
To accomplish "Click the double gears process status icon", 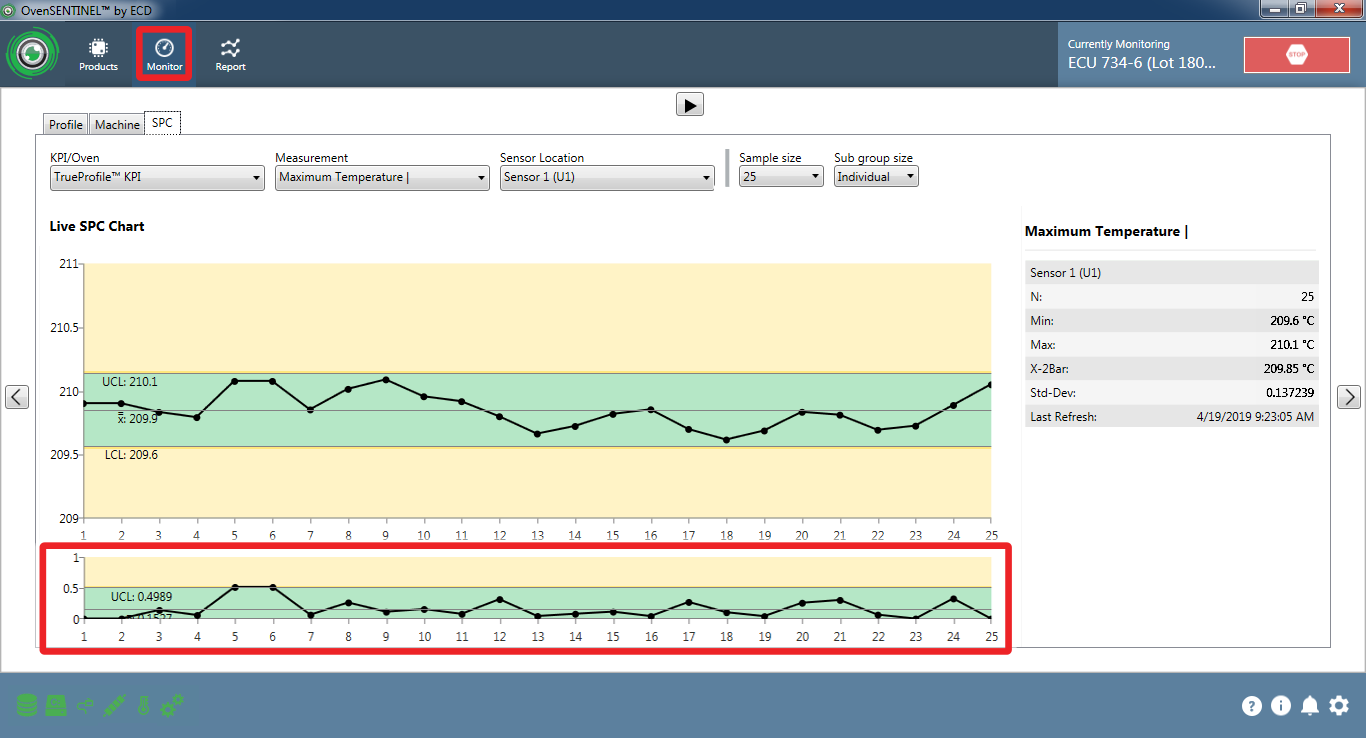I will pyautogui.click(x=172, y=706).
